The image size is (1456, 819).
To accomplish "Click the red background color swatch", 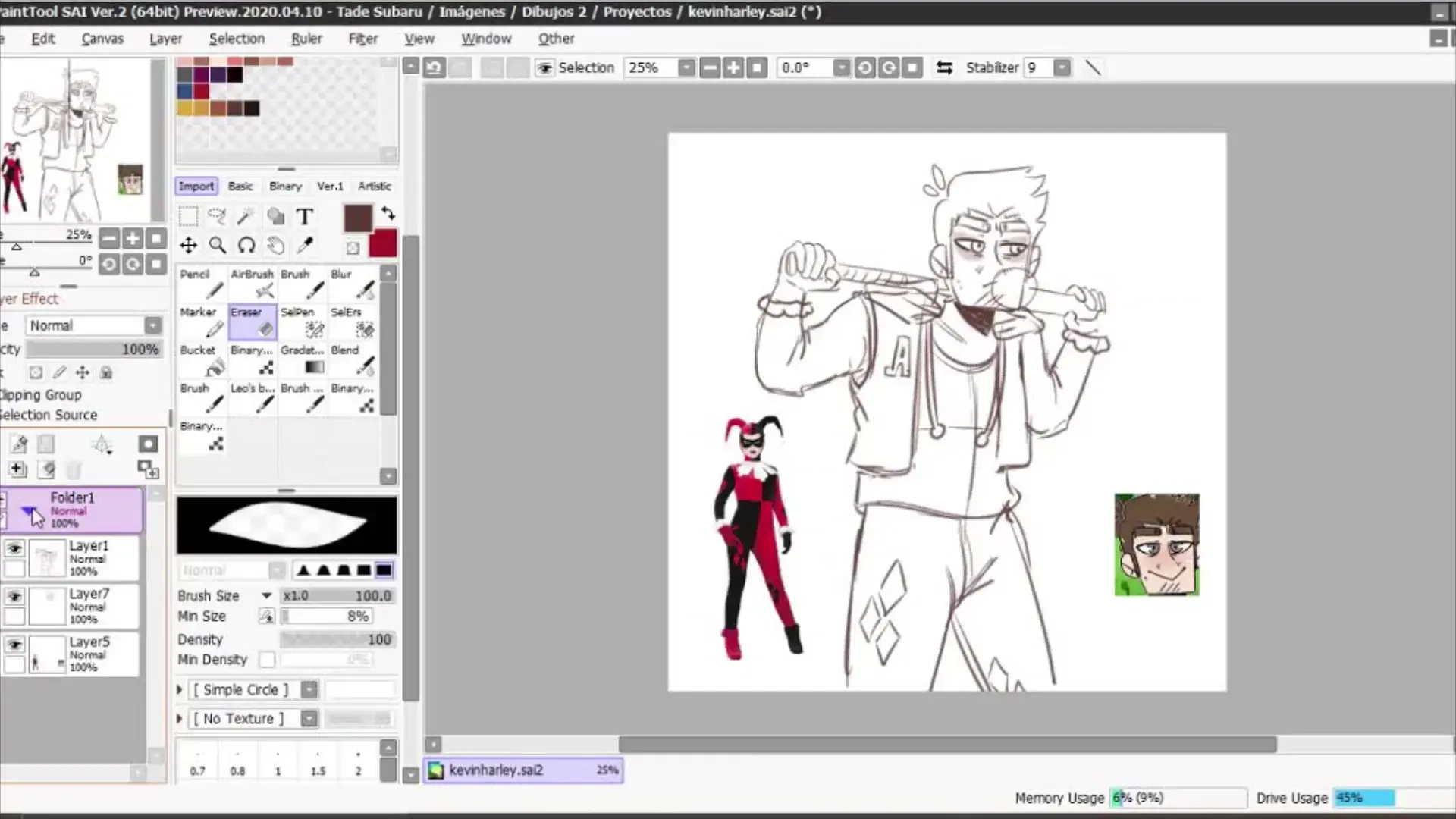I will coord(383,244).
